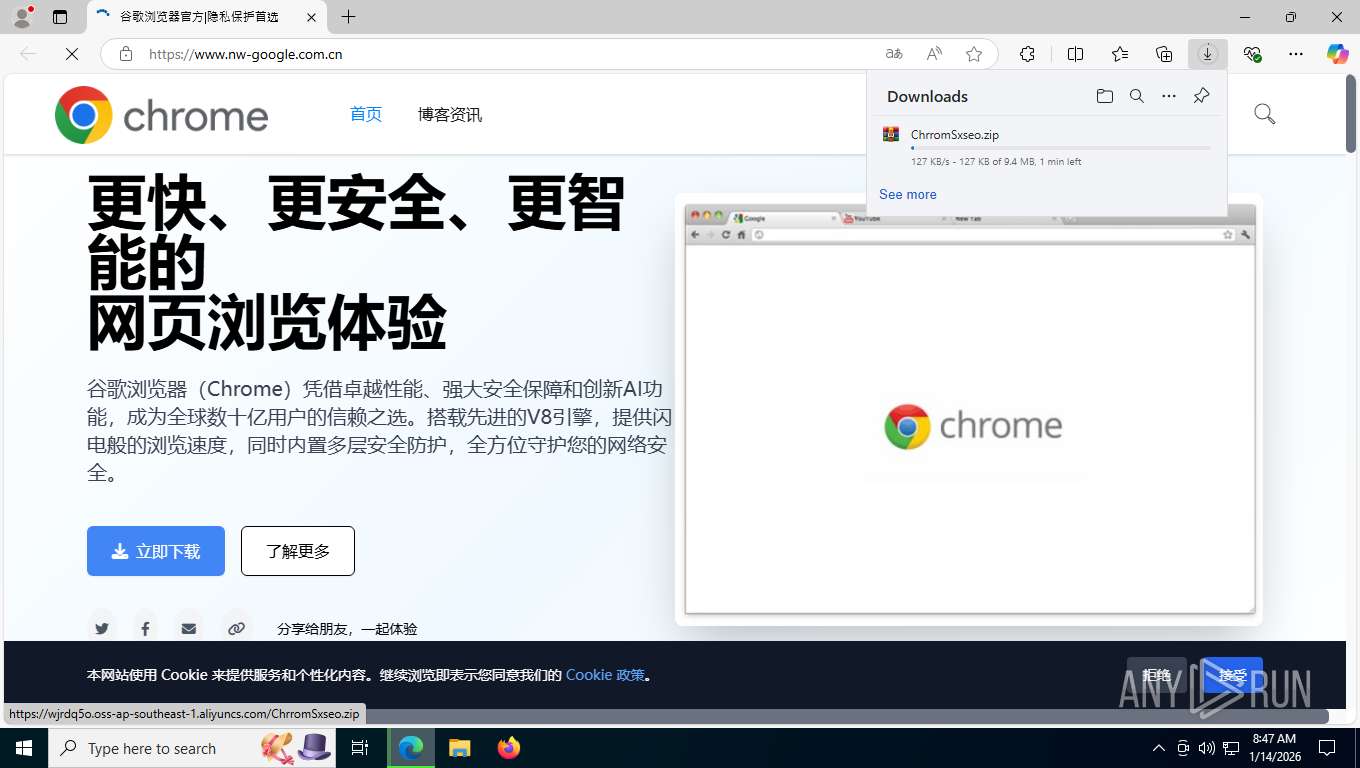Reject cookies with 拒绝 button

tap(1157, 675)
